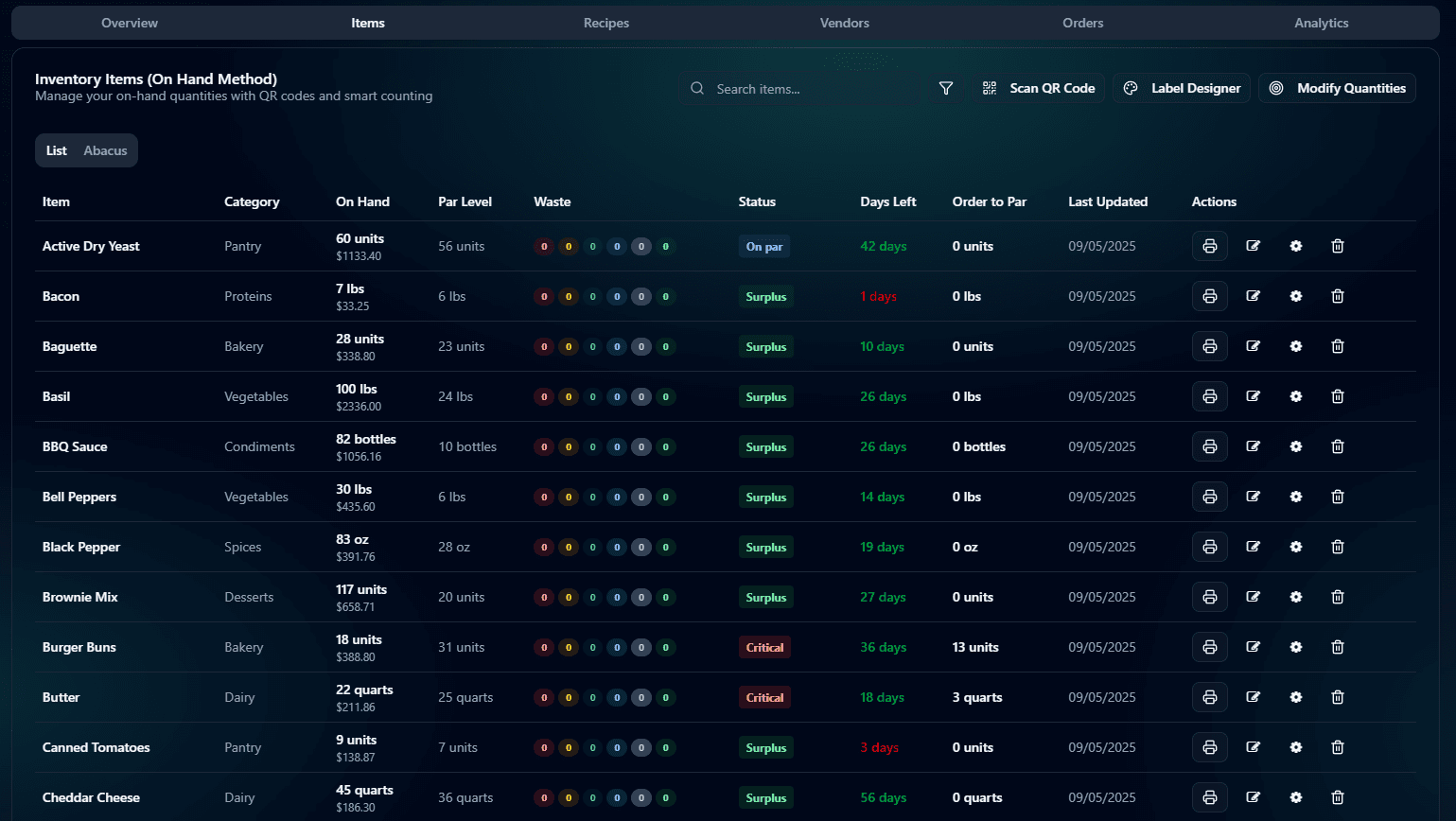Viewport: 1456px width, 821px height.
Task: Switch to the Recipes tab
Action: (x=605, y=23)
